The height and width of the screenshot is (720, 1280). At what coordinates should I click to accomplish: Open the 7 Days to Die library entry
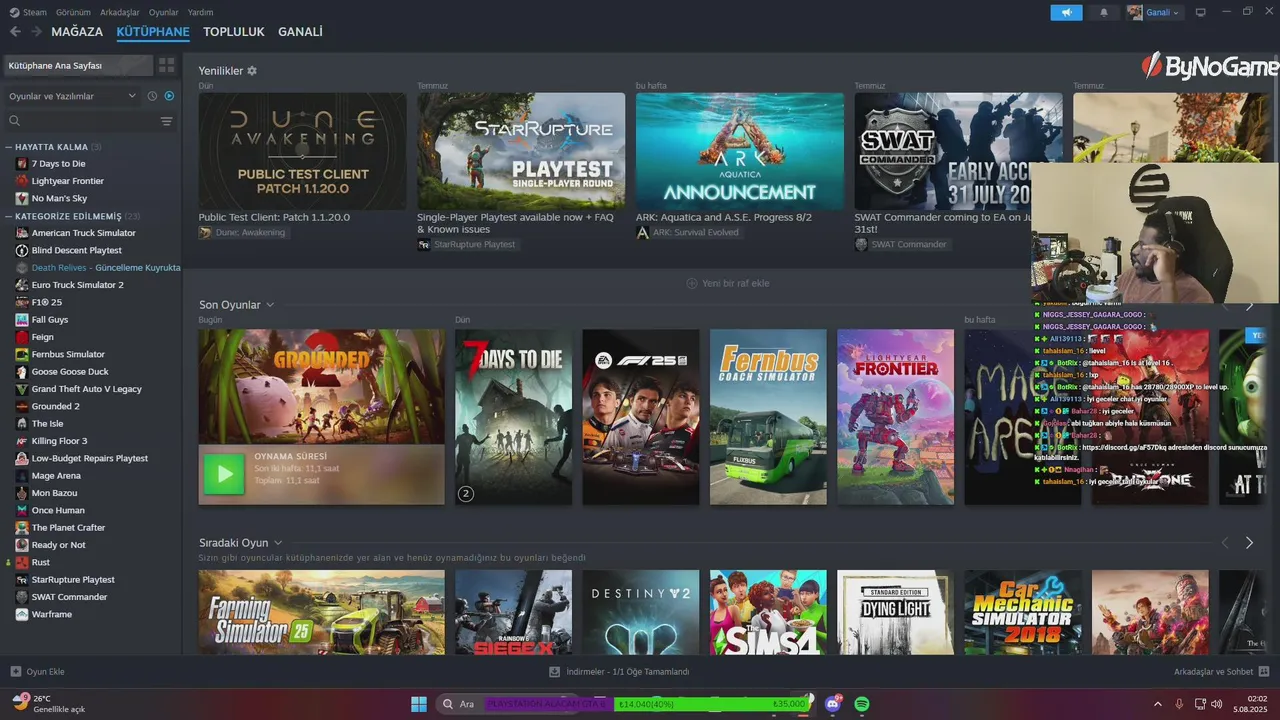[x=58, y=164]
